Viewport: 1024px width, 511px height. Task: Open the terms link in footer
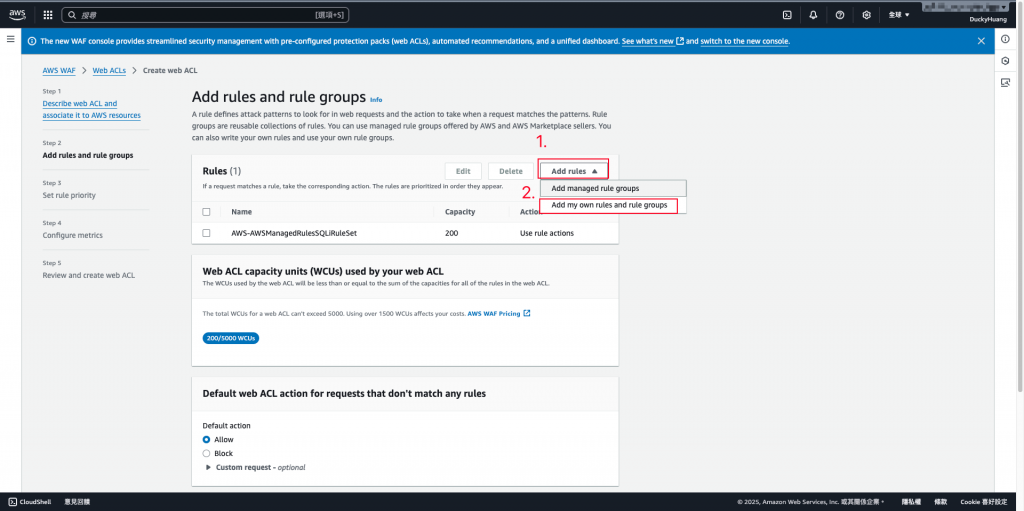938,502
